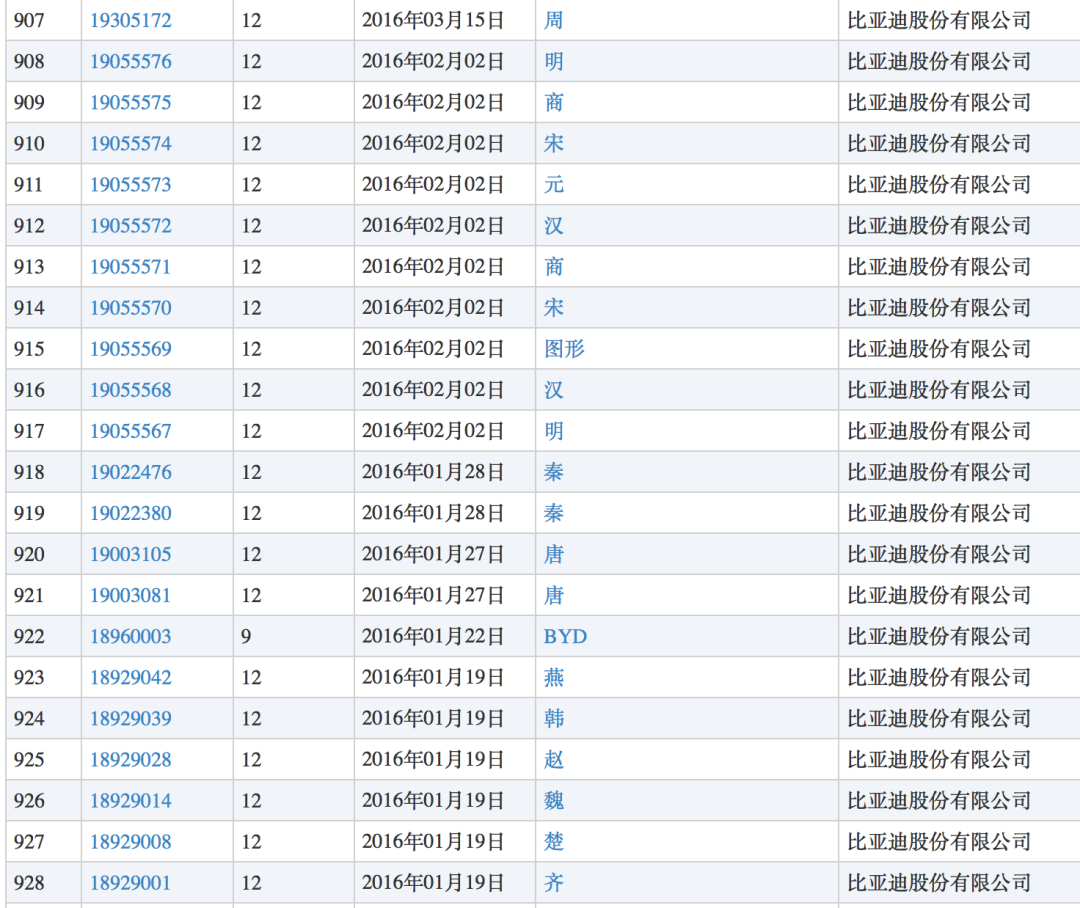The height and width of the screenshot is (908, 1080).
Task: Open registration number 18960003 link
Action: (131, 636)
